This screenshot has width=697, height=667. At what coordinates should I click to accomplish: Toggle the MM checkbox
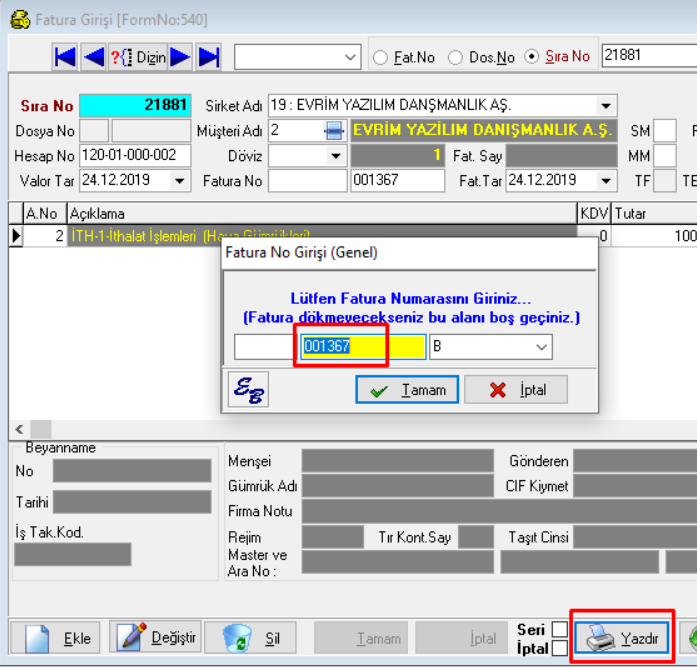665,156
